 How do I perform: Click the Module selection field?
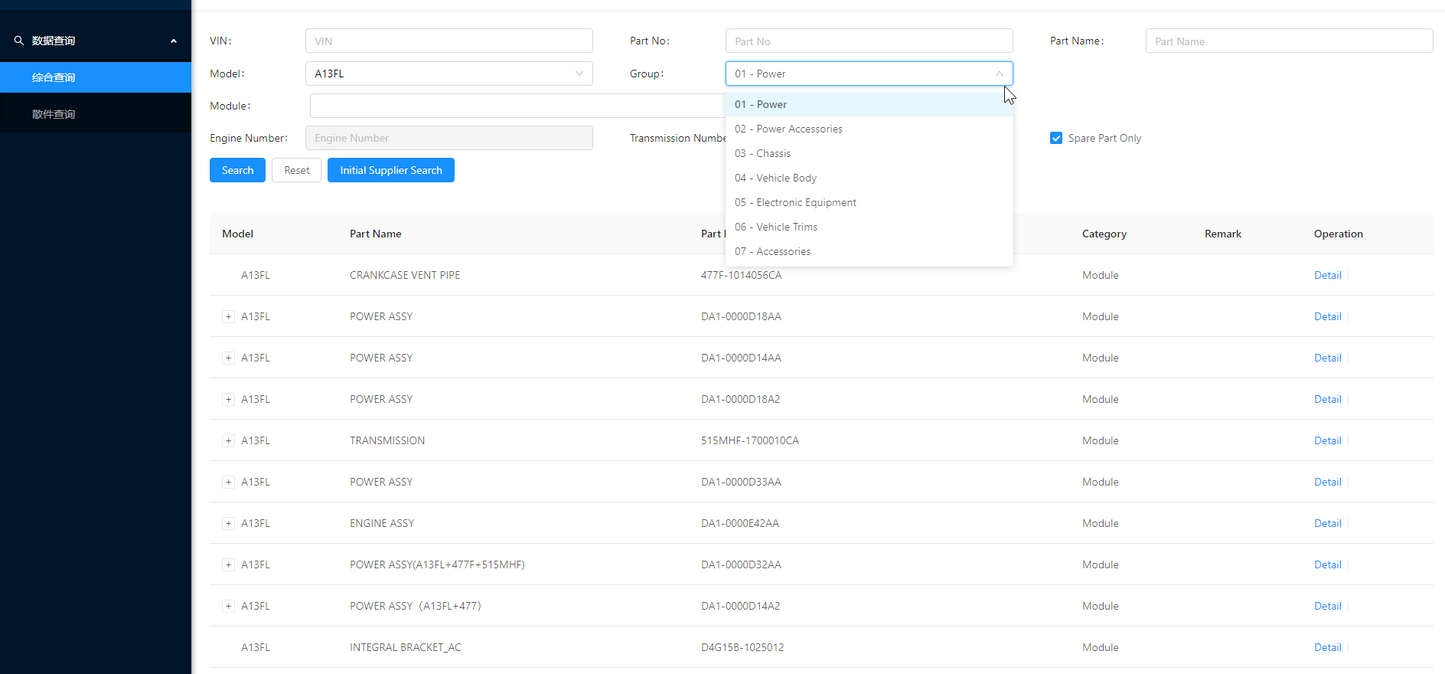(x=517, y=106)
